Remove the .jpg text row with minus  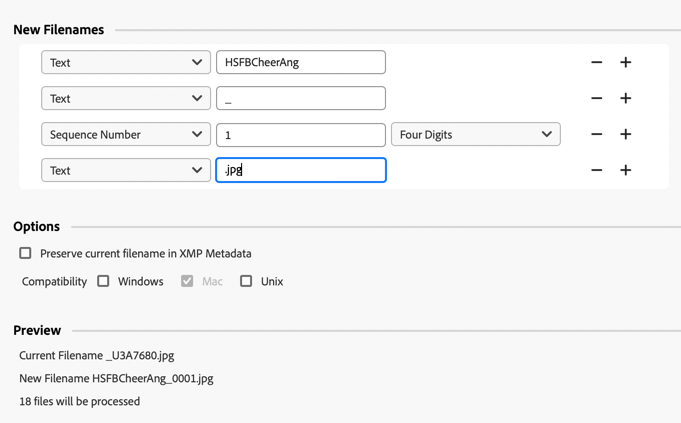point(597,170)
